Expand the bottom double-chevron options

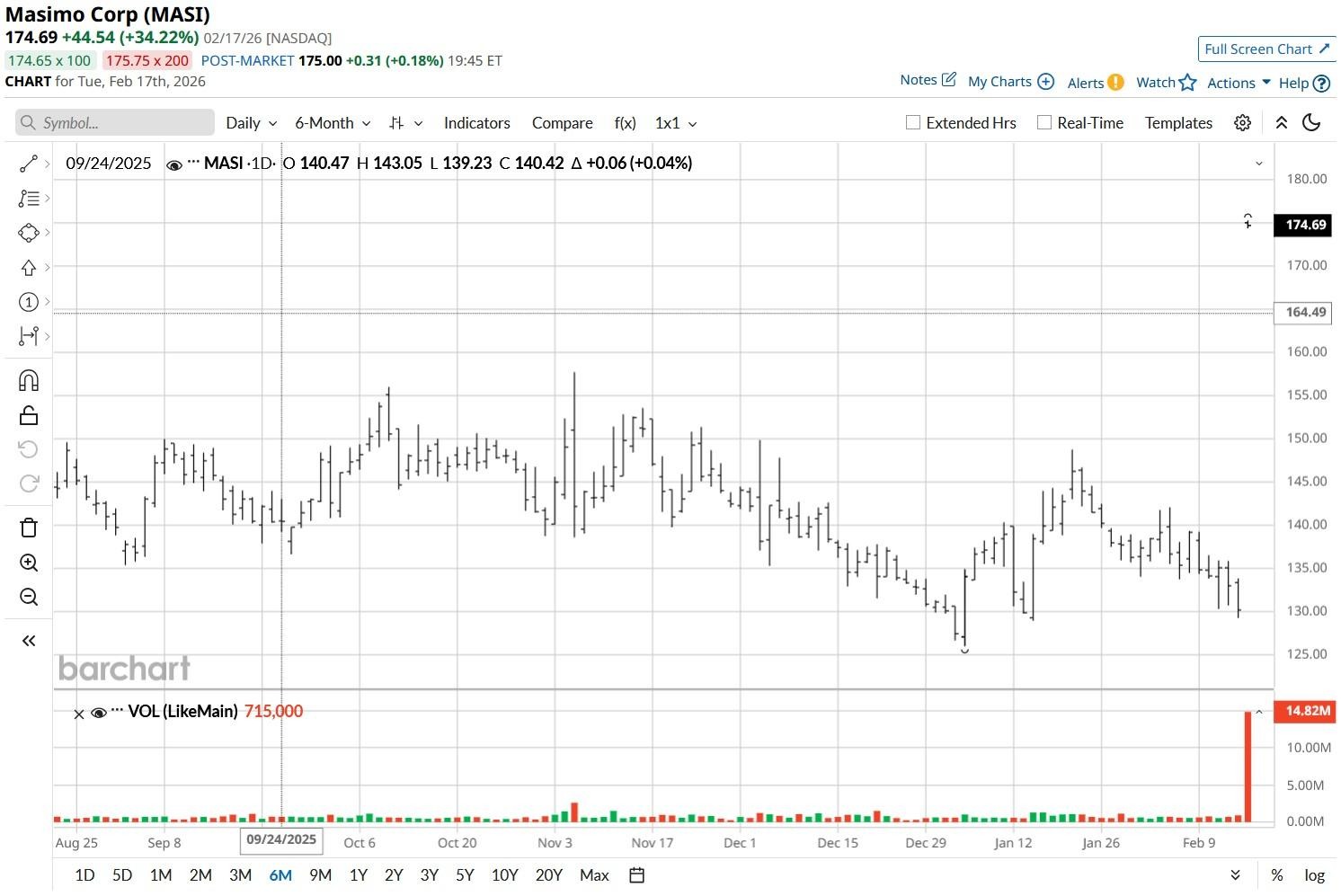point(1235,875)
